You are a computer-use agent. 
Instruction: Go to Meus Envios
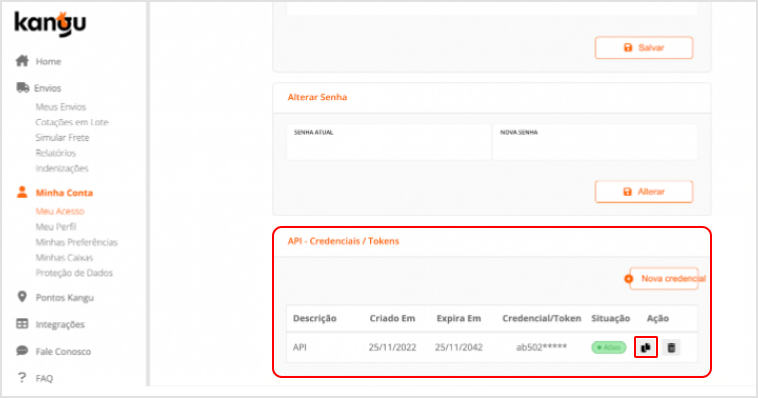tap(60, 107)
